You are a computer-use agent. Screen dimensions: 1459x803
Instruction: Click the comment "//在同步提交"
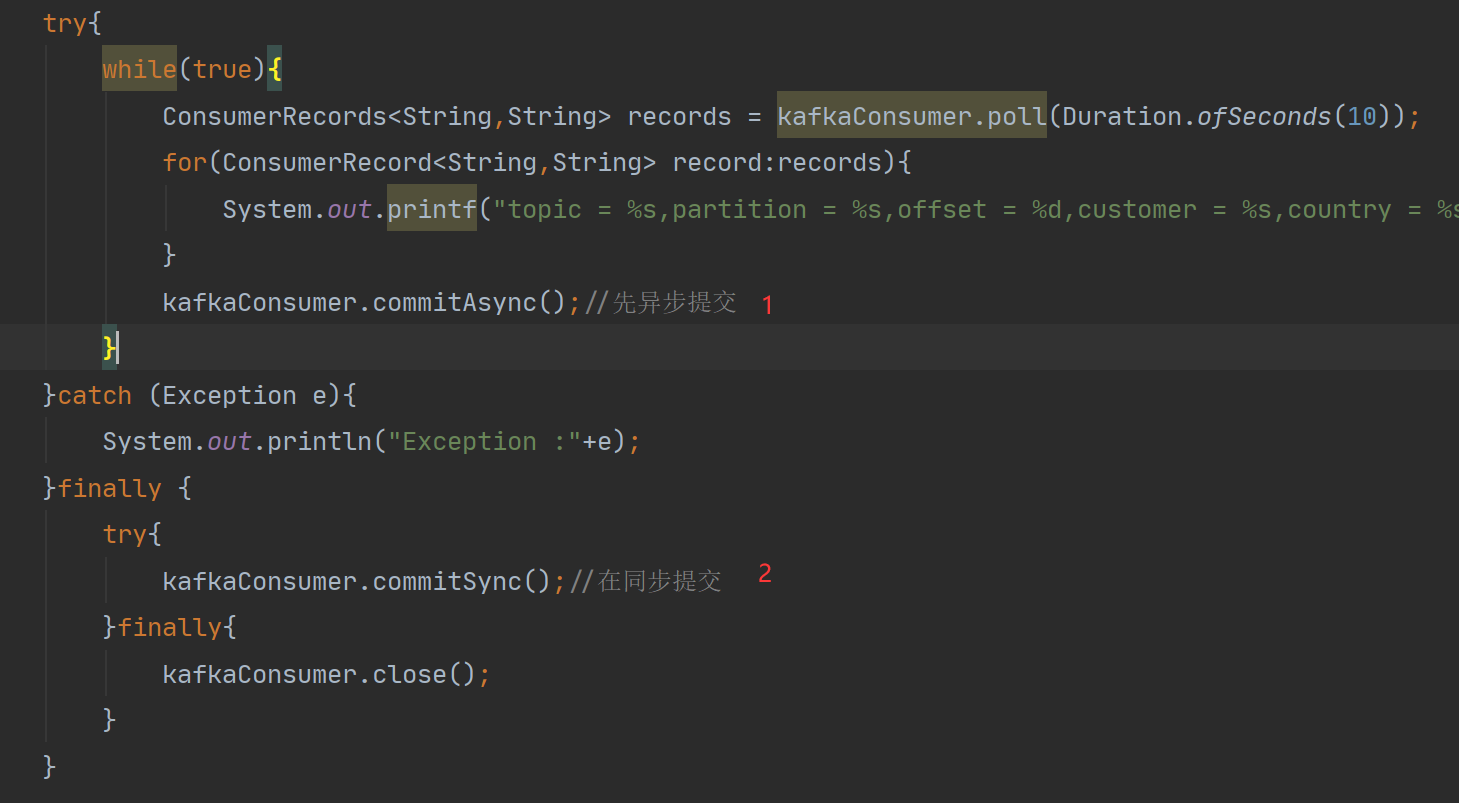[x=646, y=581]
